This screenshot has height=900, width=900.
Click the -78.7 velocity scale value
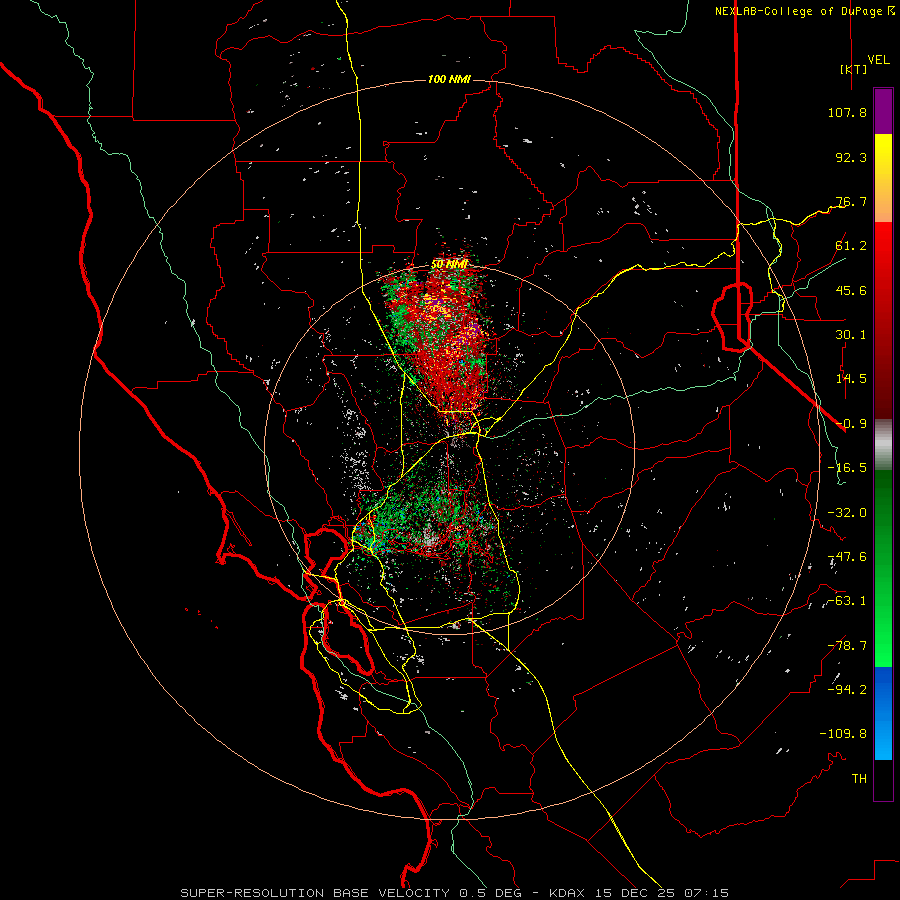coord(847,646)
